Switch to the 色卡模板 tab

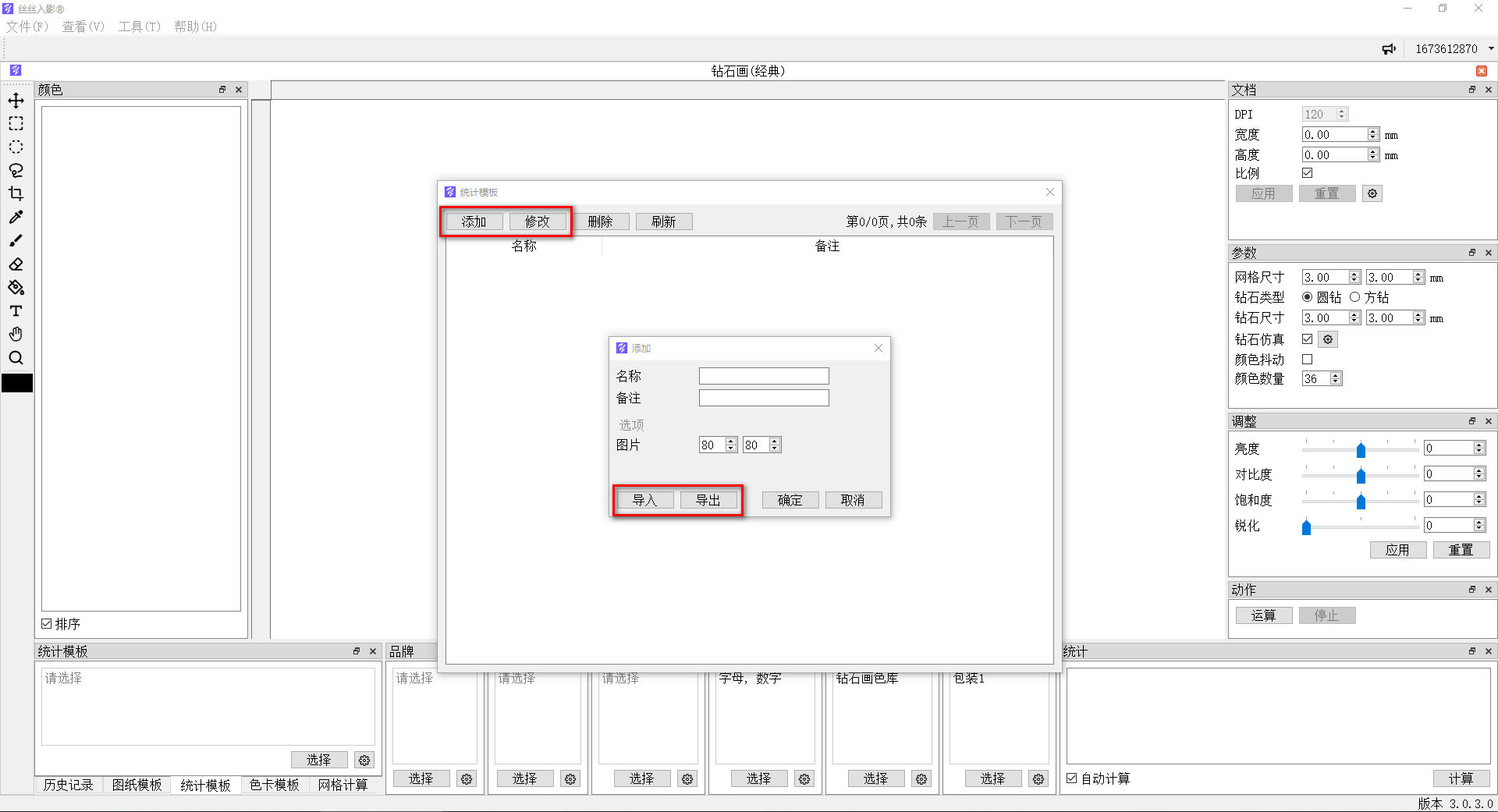274,785
